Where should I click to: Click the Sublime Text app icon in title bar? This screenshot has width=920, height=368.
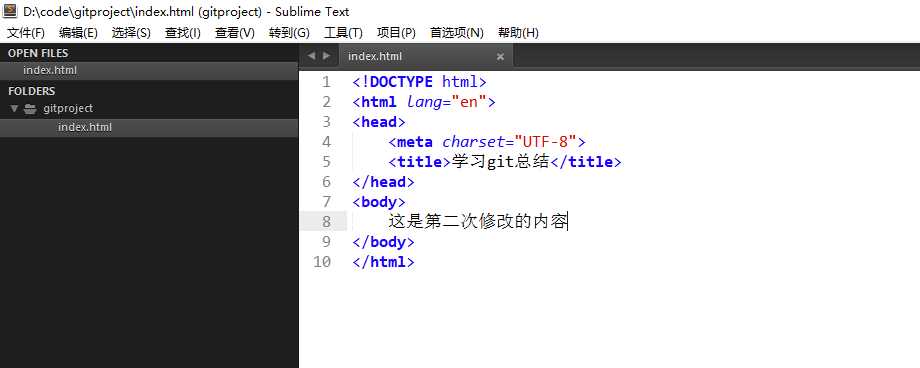coord(10,11)
